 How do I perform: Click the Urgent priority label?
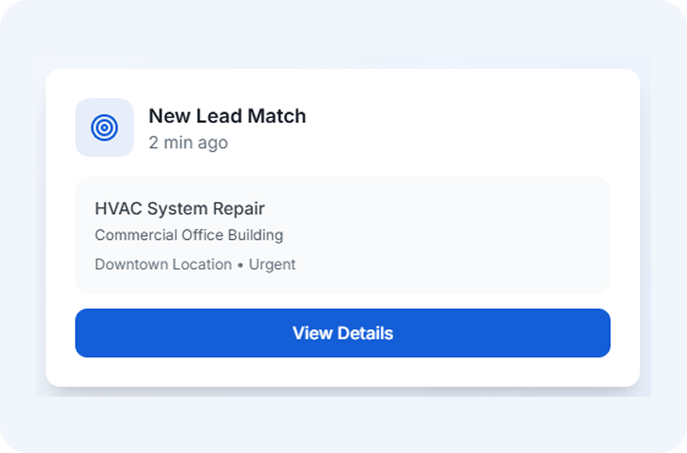click(x=272, y=265)
